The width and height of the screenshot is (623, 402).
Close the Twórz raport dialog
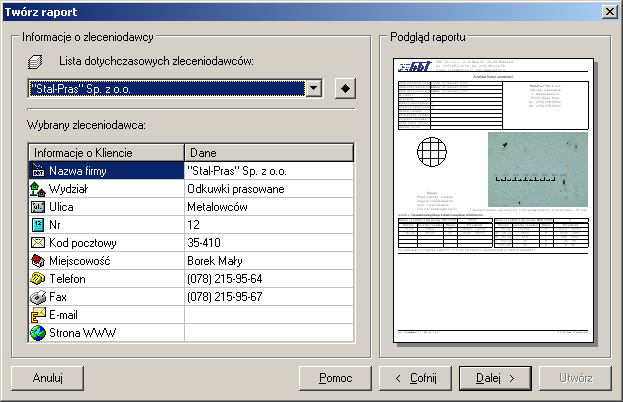(610, 12)
